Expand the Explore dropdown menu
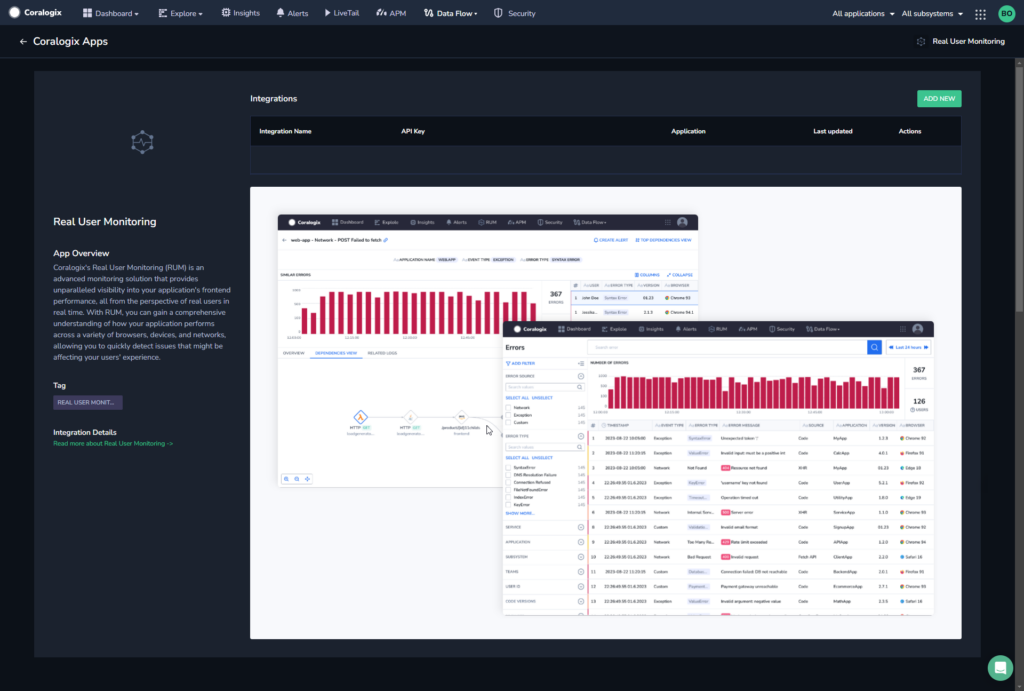The width and height of the screenshot is (1024, 691). 180,13
